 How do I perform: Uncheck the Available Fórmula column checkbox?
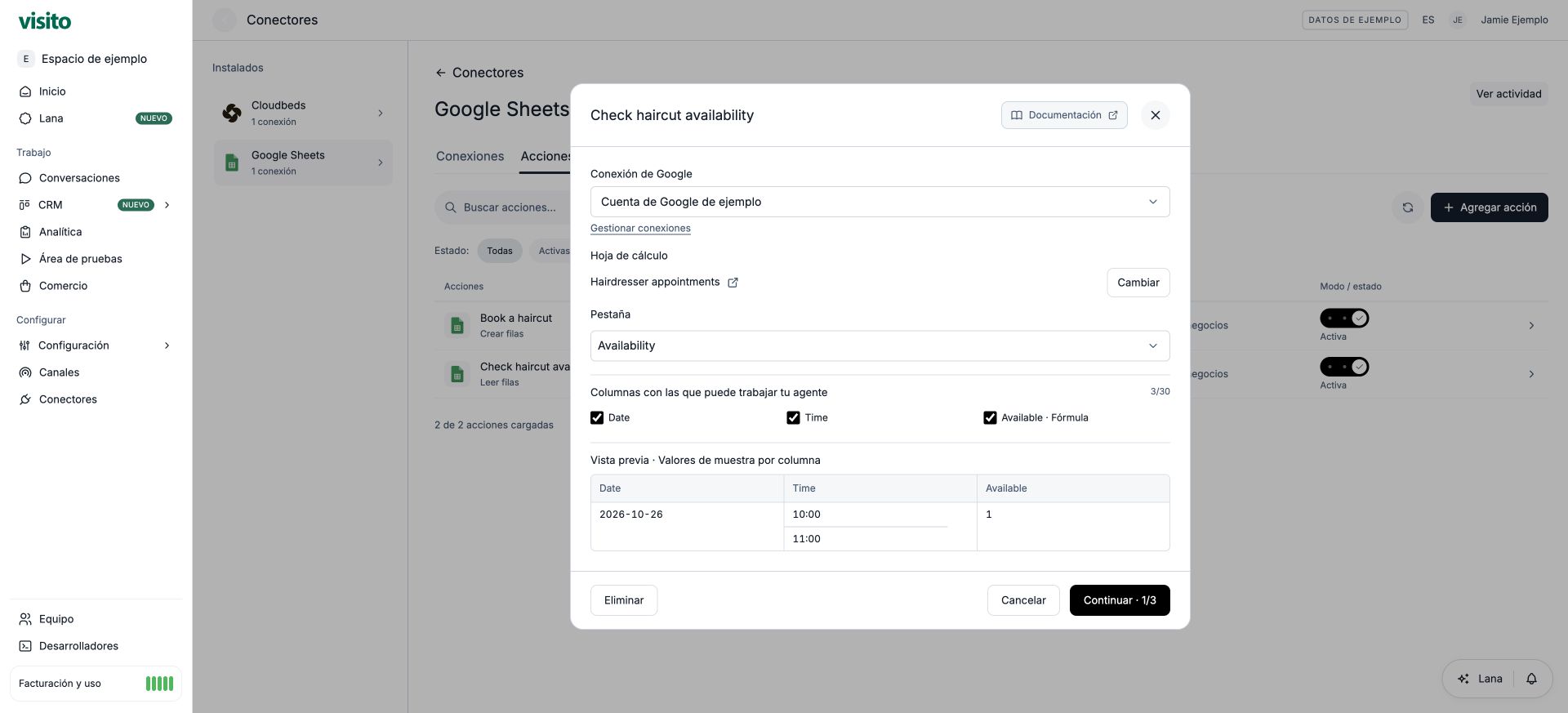(990, 418)
